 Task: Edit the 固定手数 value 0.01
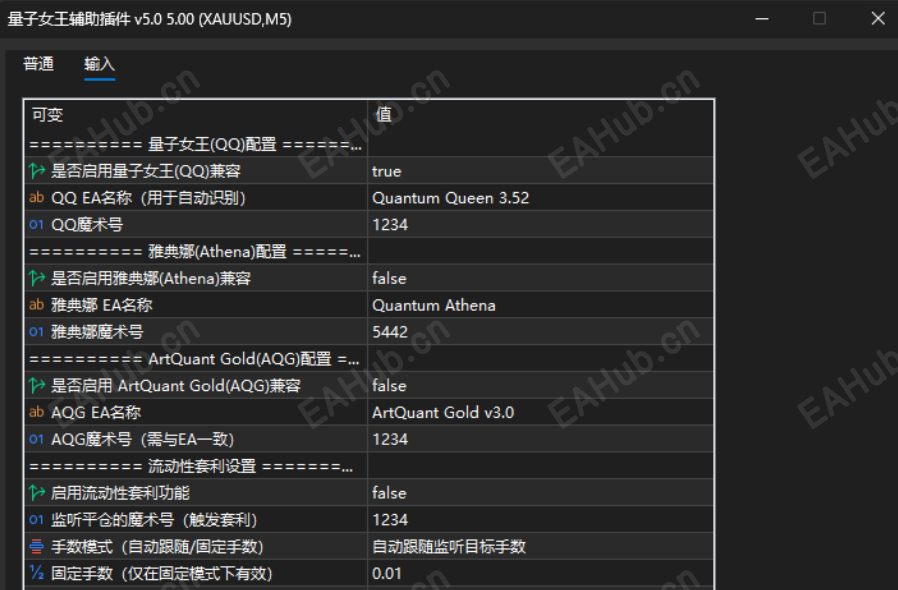pyautogui.click(x=540, y=573)
